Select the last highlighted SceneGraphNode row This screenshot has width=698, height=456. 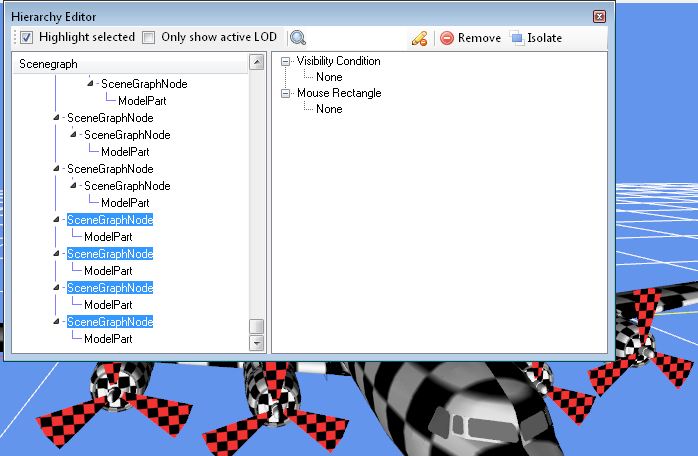coord(110,322)
